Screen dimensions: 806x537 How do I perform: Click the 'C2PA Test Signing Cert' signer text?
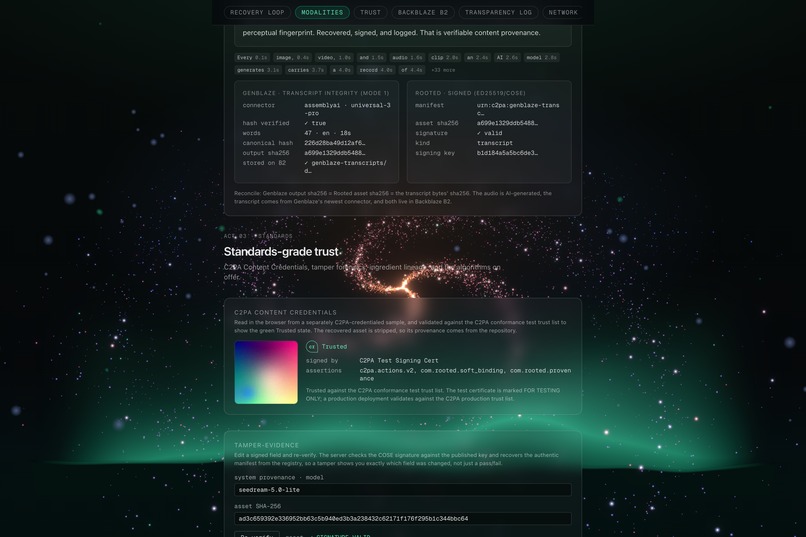click(x=399, y=361)
